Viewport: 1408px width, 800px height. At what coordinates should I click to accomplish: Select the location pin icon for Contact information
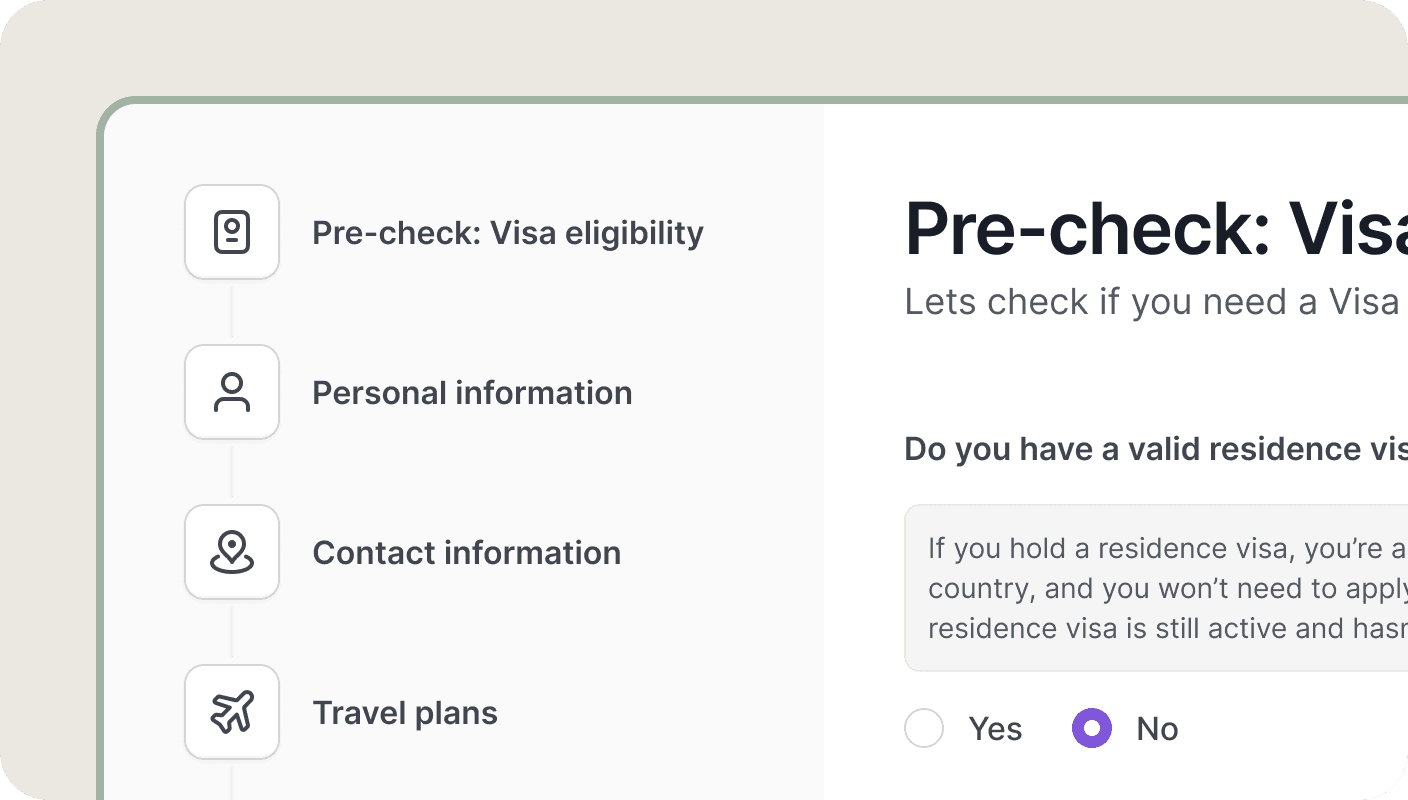(232, 552)
